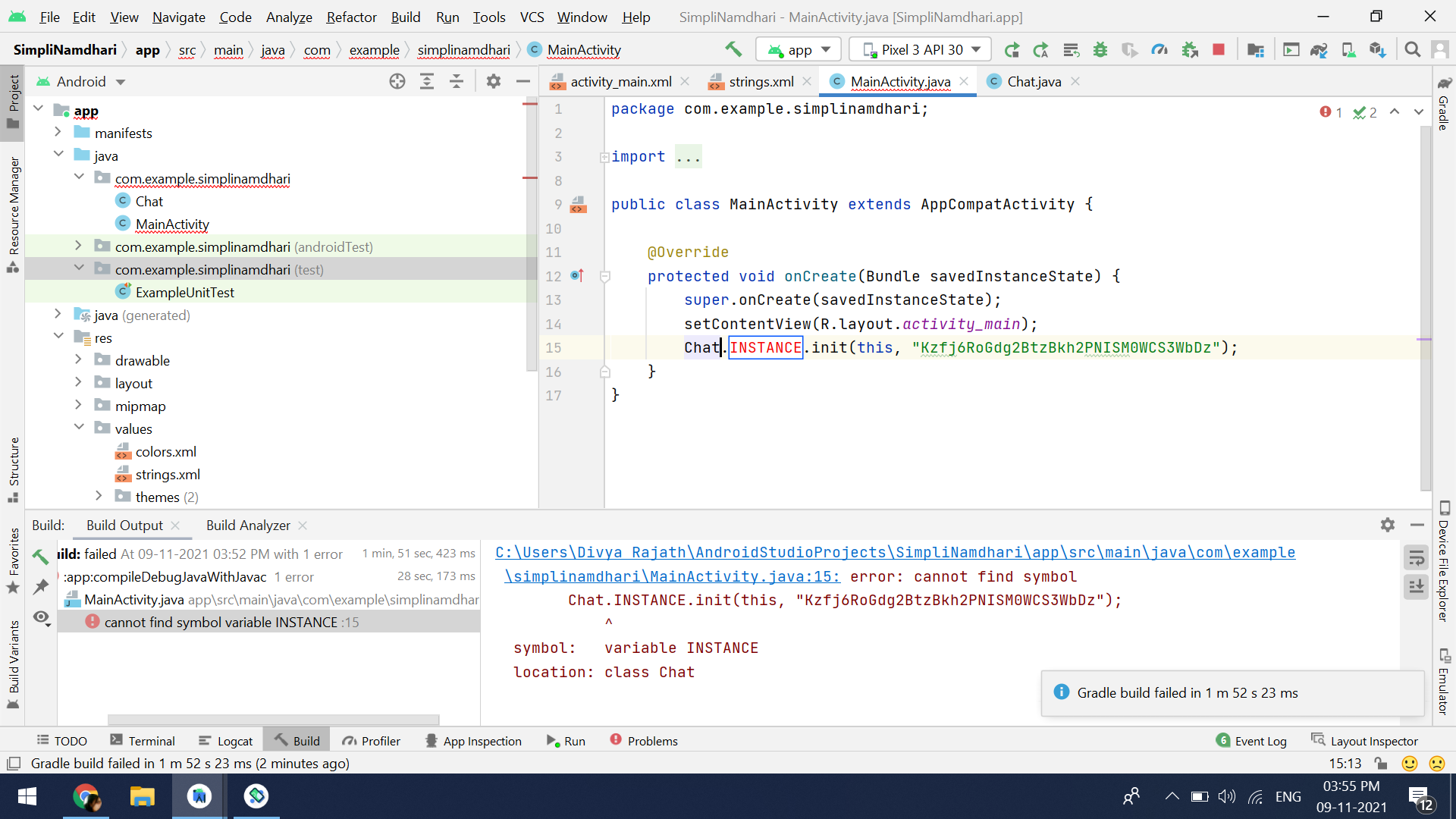The height and width of the screenshot is (819, 1456).
Task: Stop the running build with Stop button
Action: [x=1219, y=49]
